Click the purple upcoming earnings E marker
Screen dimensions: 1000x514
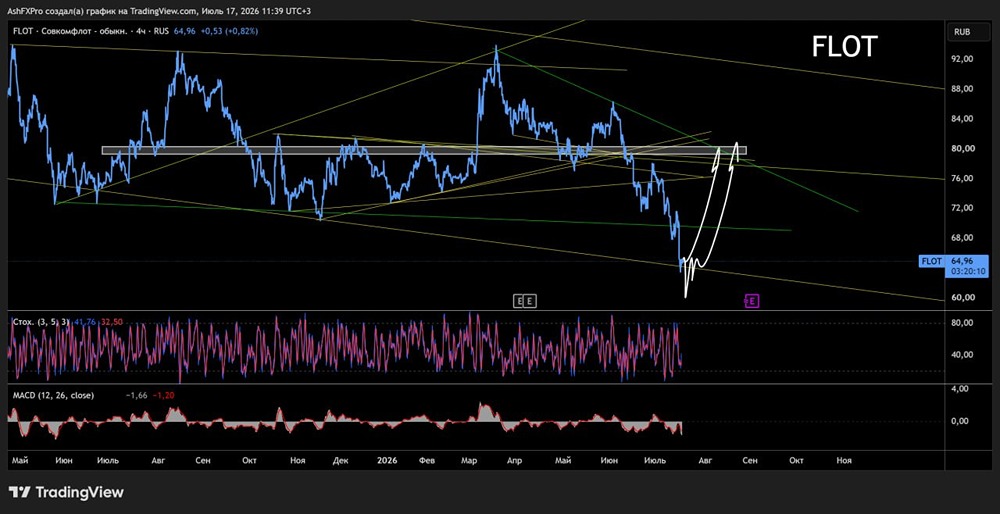coord(752,300)
